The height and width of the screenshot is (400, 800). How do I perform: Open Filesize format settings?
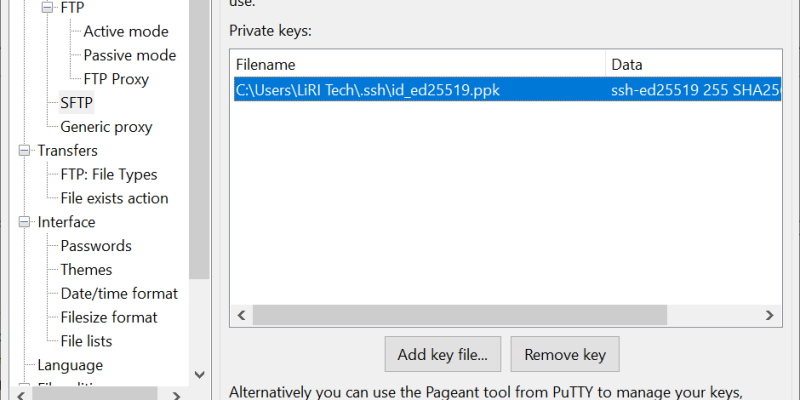pos(109,318)
